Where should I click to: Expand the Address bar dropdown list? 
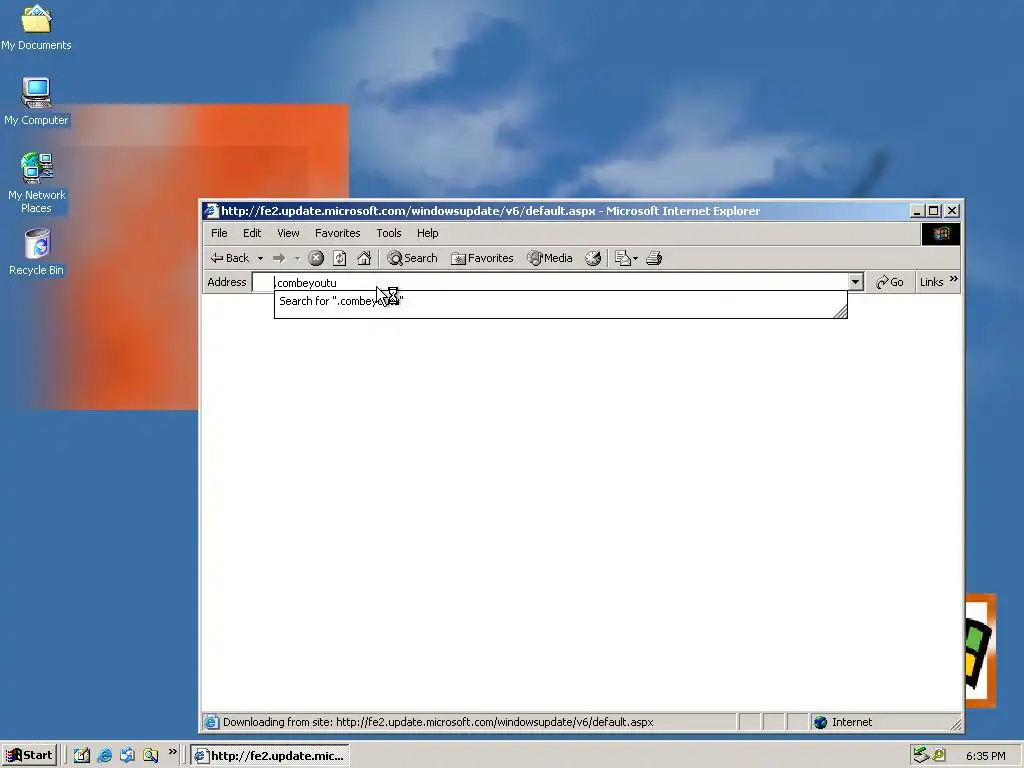point(856,282)
